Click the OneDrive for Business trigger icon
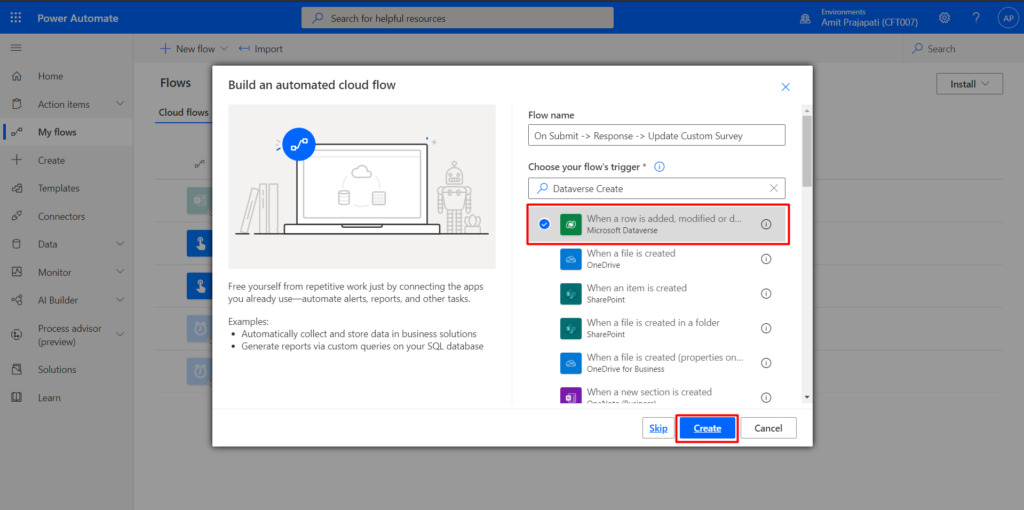This screenshot has height=510, width=1024. click(x=571, y=363)
